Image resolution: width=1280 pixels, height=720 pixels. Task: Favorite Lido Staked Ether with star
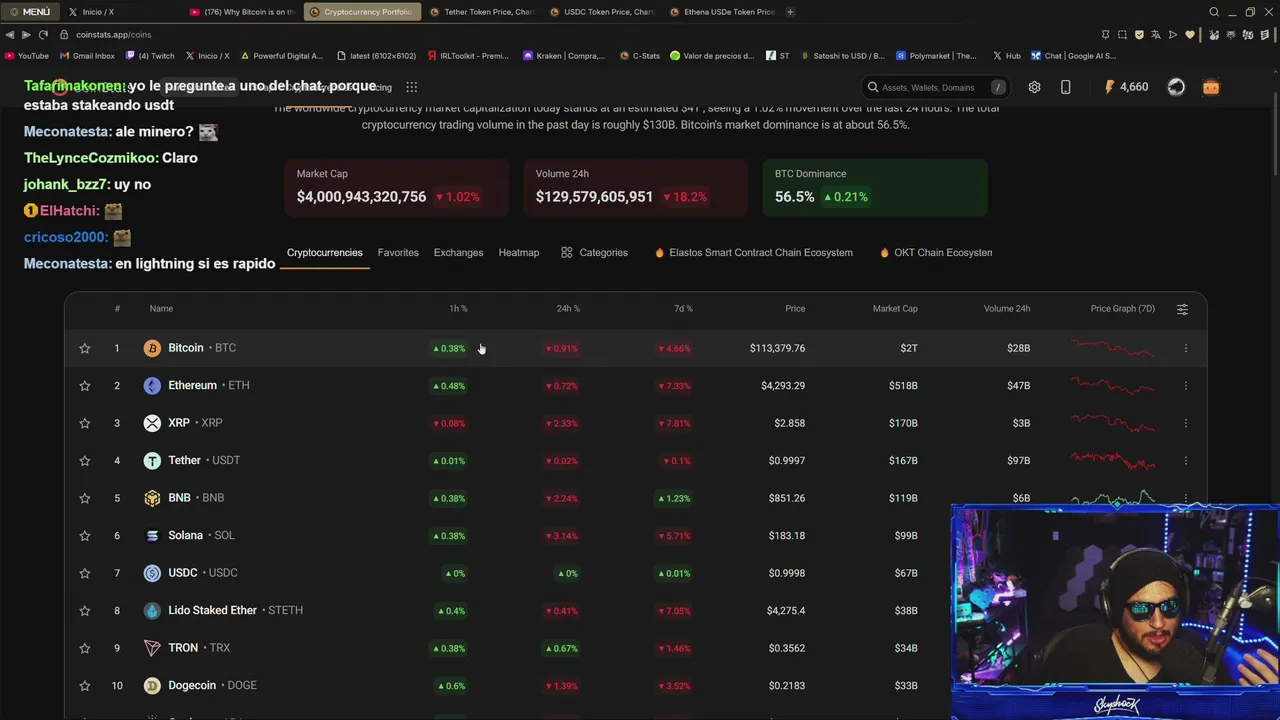pyautogui.click(x=85, y=611)
